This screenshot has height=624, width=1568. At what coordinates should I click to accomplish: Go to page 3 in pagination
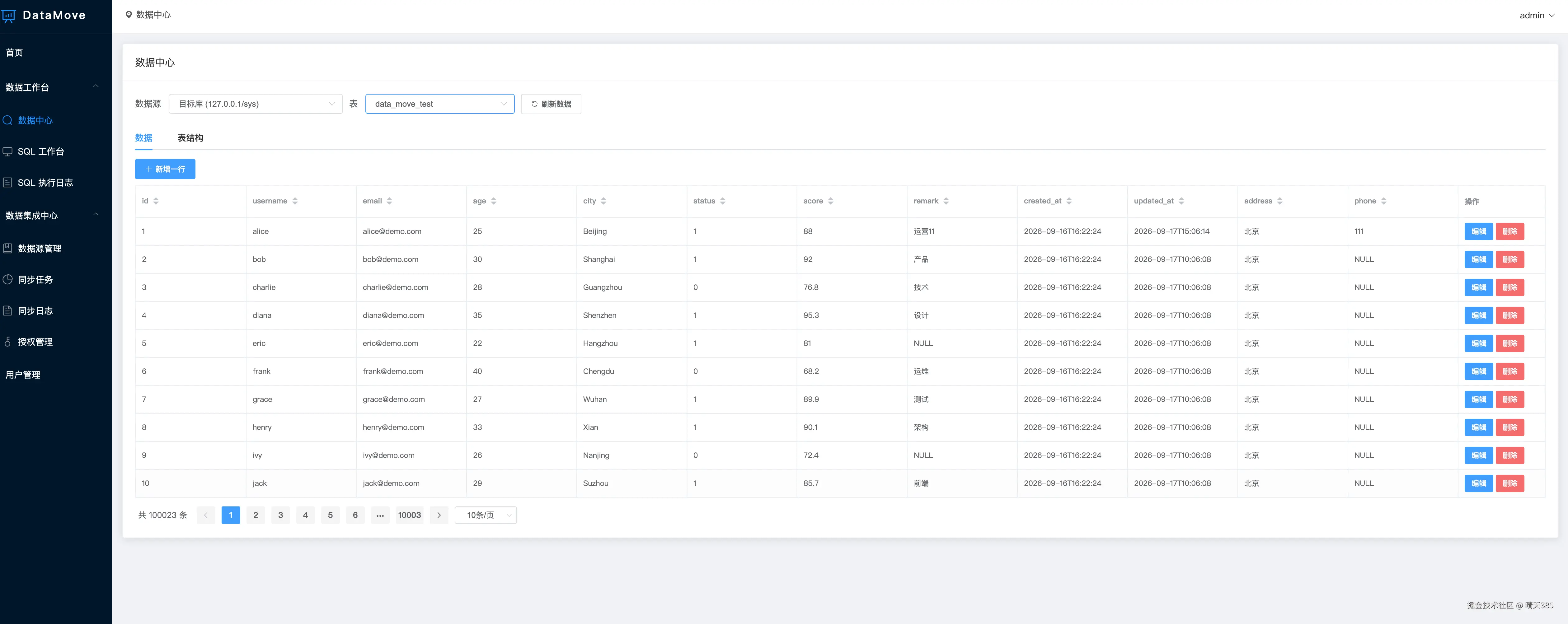(281, 515)
